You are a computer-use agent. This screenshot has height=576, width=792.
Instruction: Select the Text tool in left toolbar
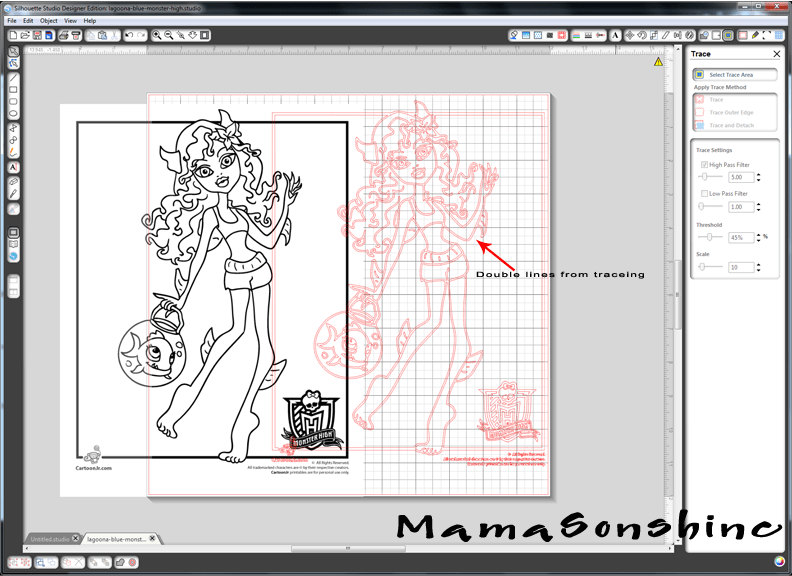coord(14,167)
